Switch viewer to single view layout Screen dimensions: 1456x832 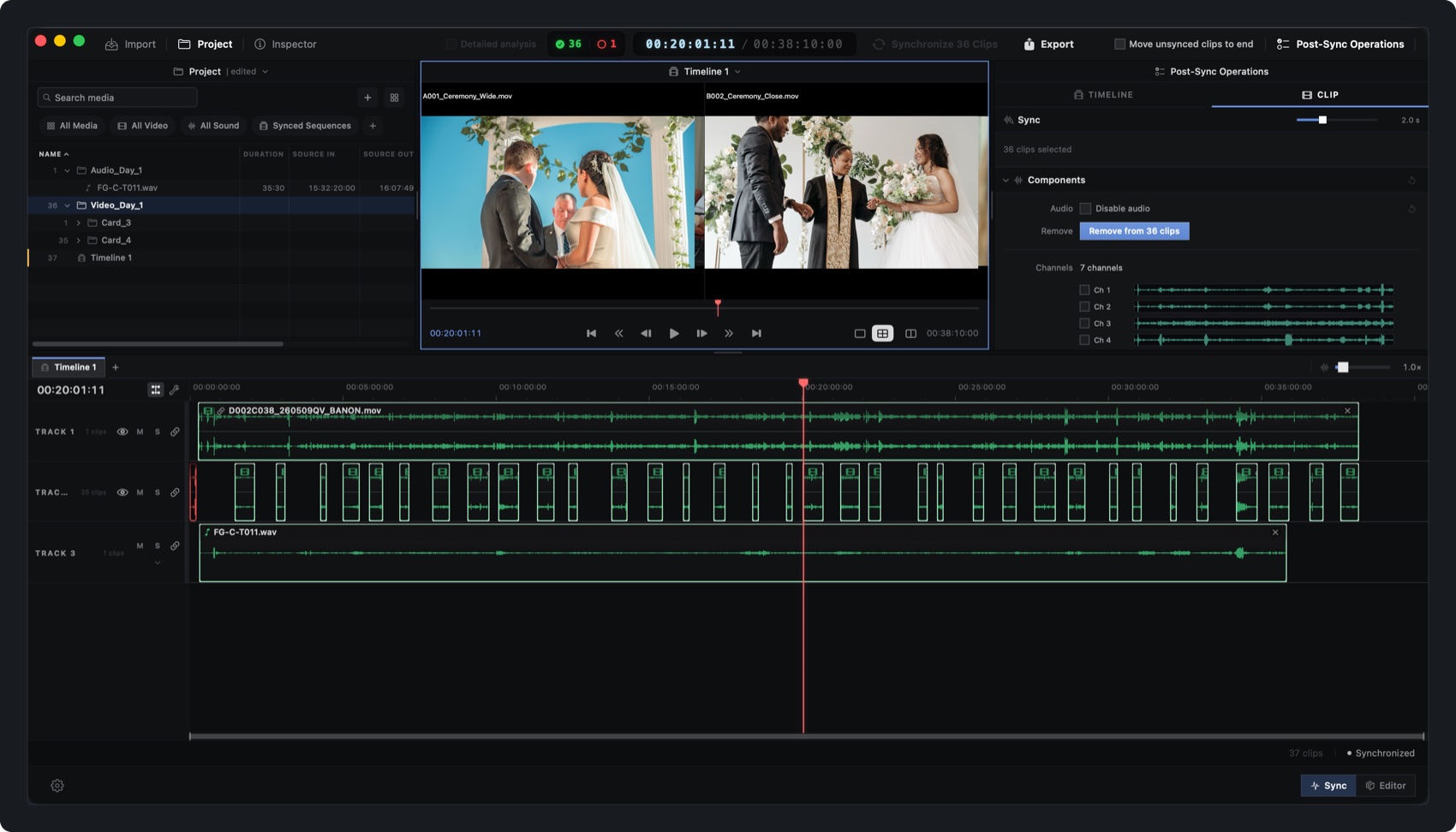tap(860, 334)
